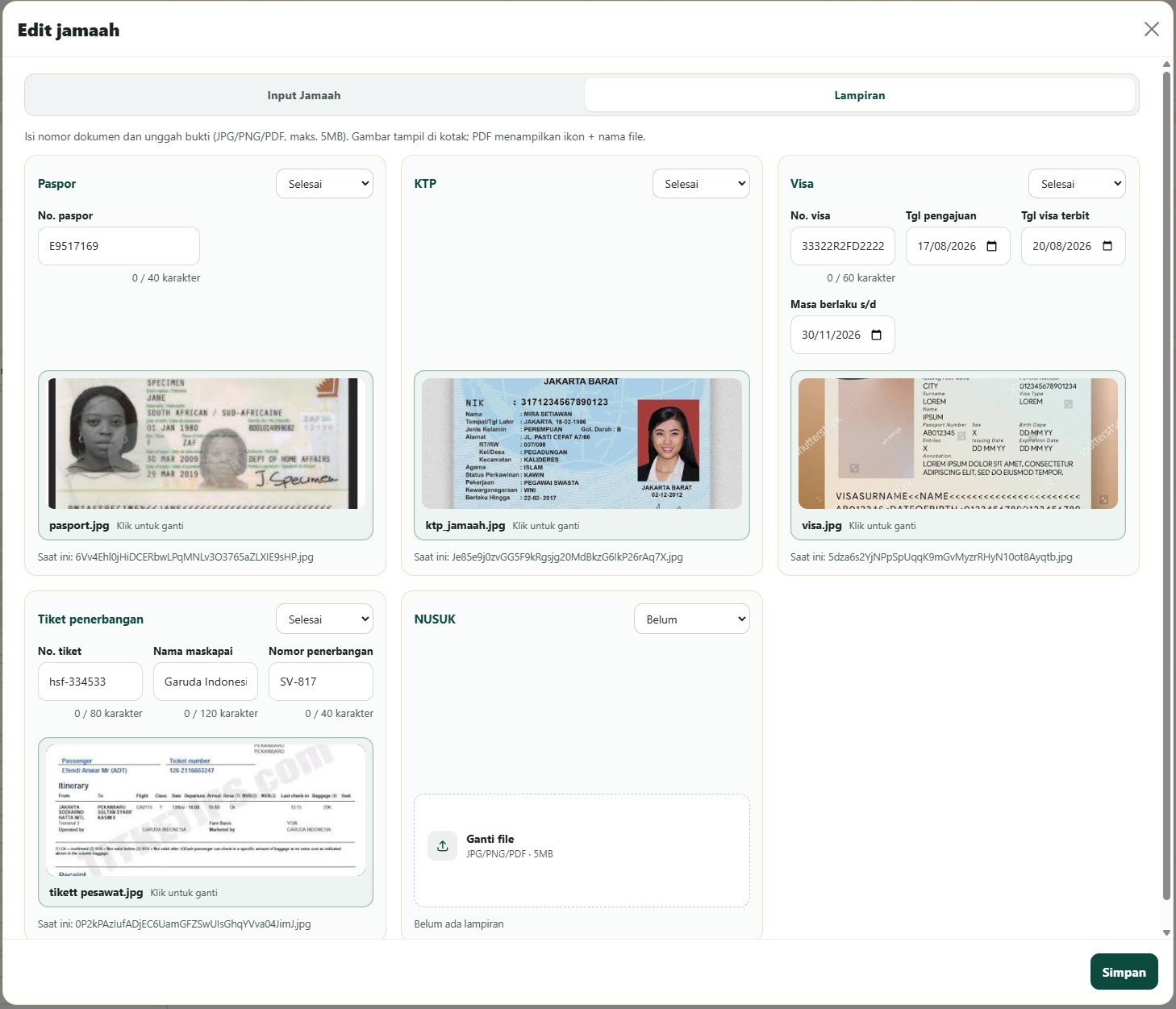
Task: Click the visa.jpg thumbnail image
Action: (x=958, y=444)
